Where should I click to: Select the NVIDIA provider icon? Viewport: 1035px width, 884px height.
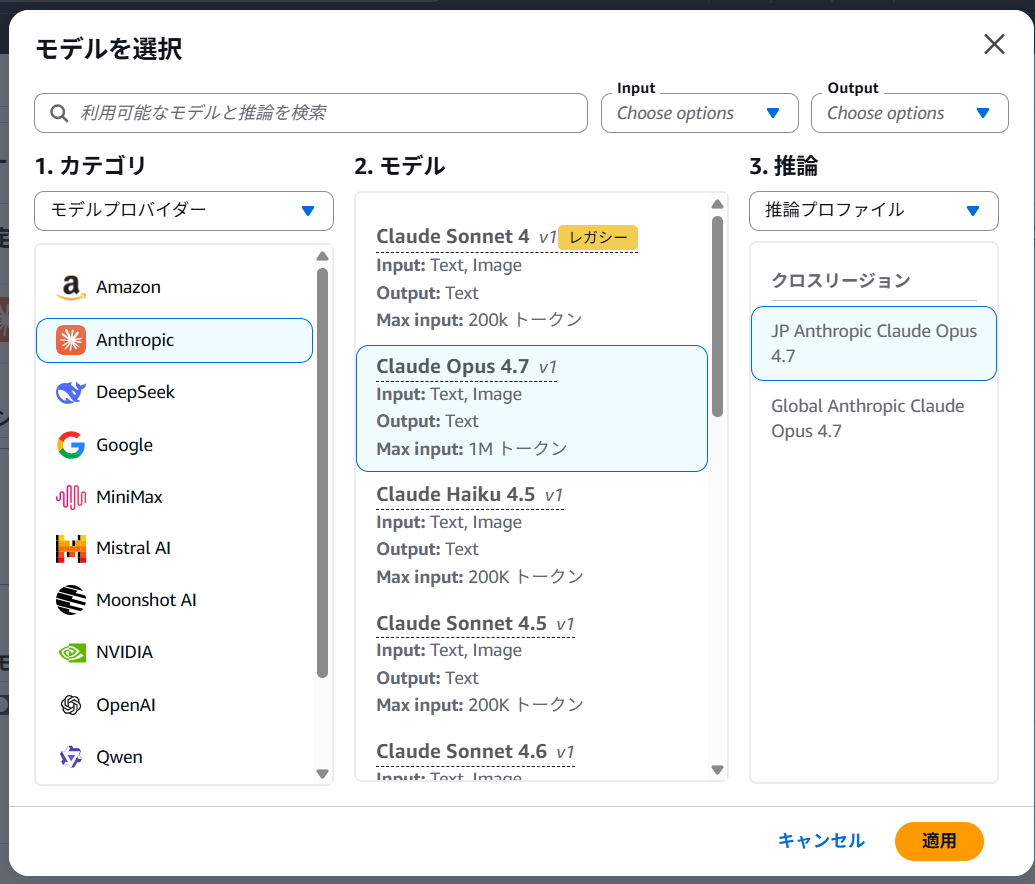click(70, 652)
